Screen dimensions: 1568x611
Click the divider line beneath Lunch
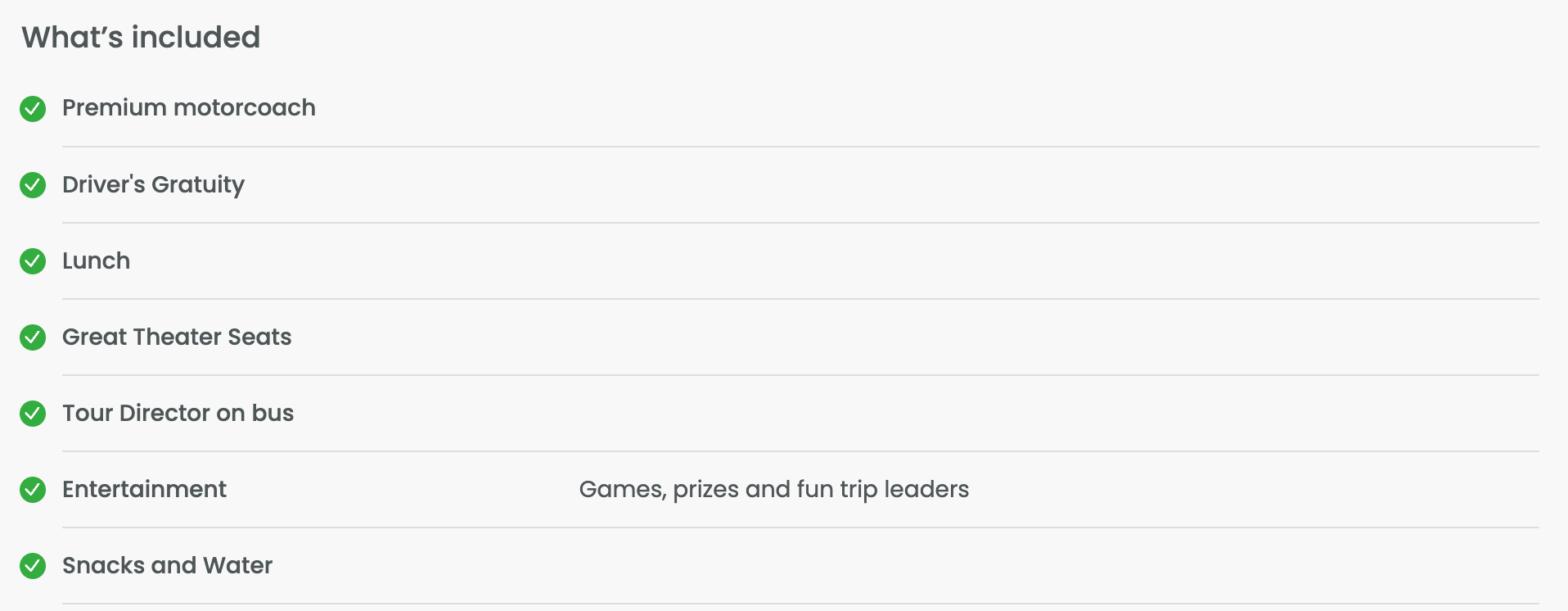coord(800,299)
